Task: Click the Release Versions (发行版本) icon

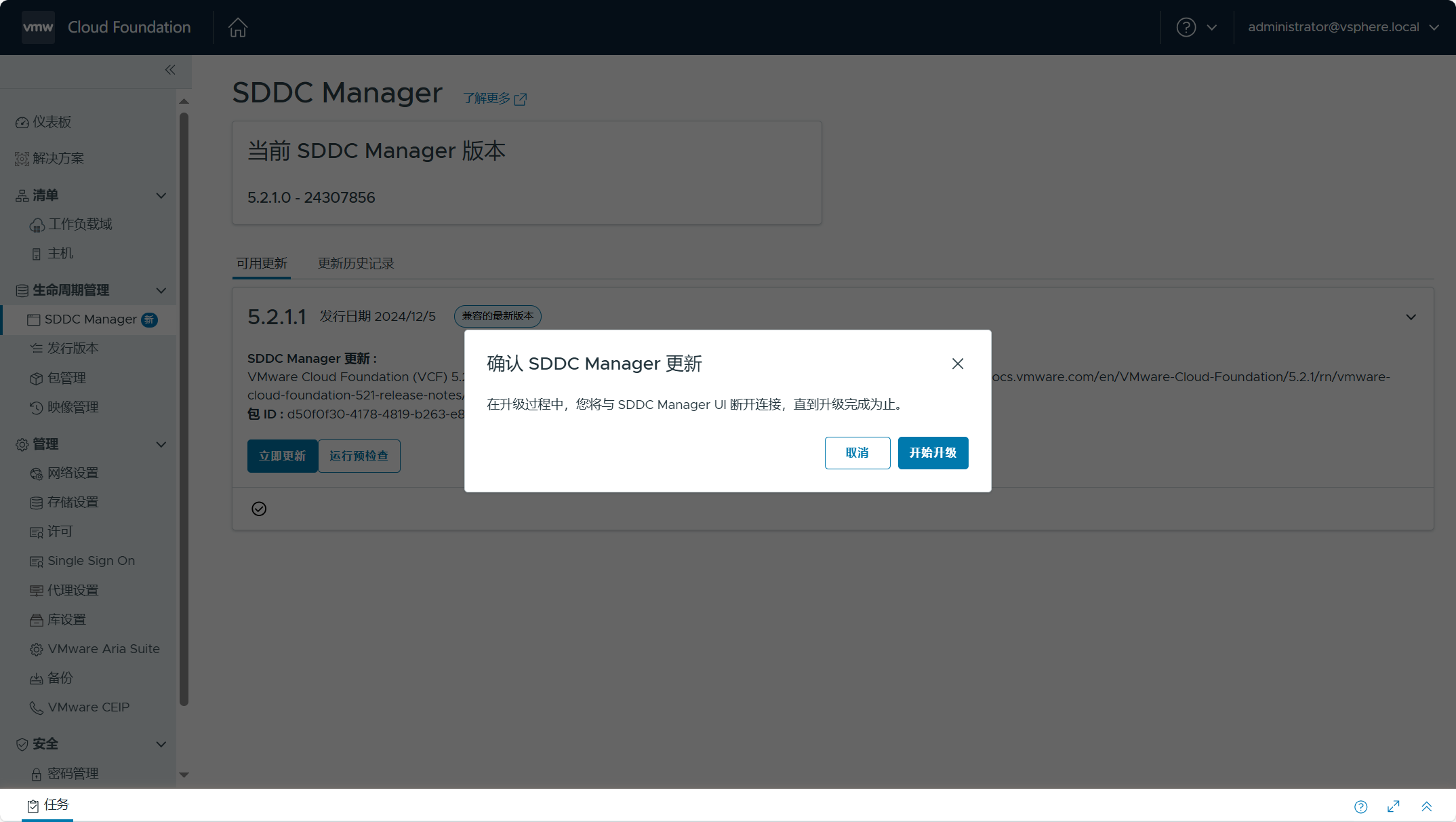Action: (x=37, y=349)
